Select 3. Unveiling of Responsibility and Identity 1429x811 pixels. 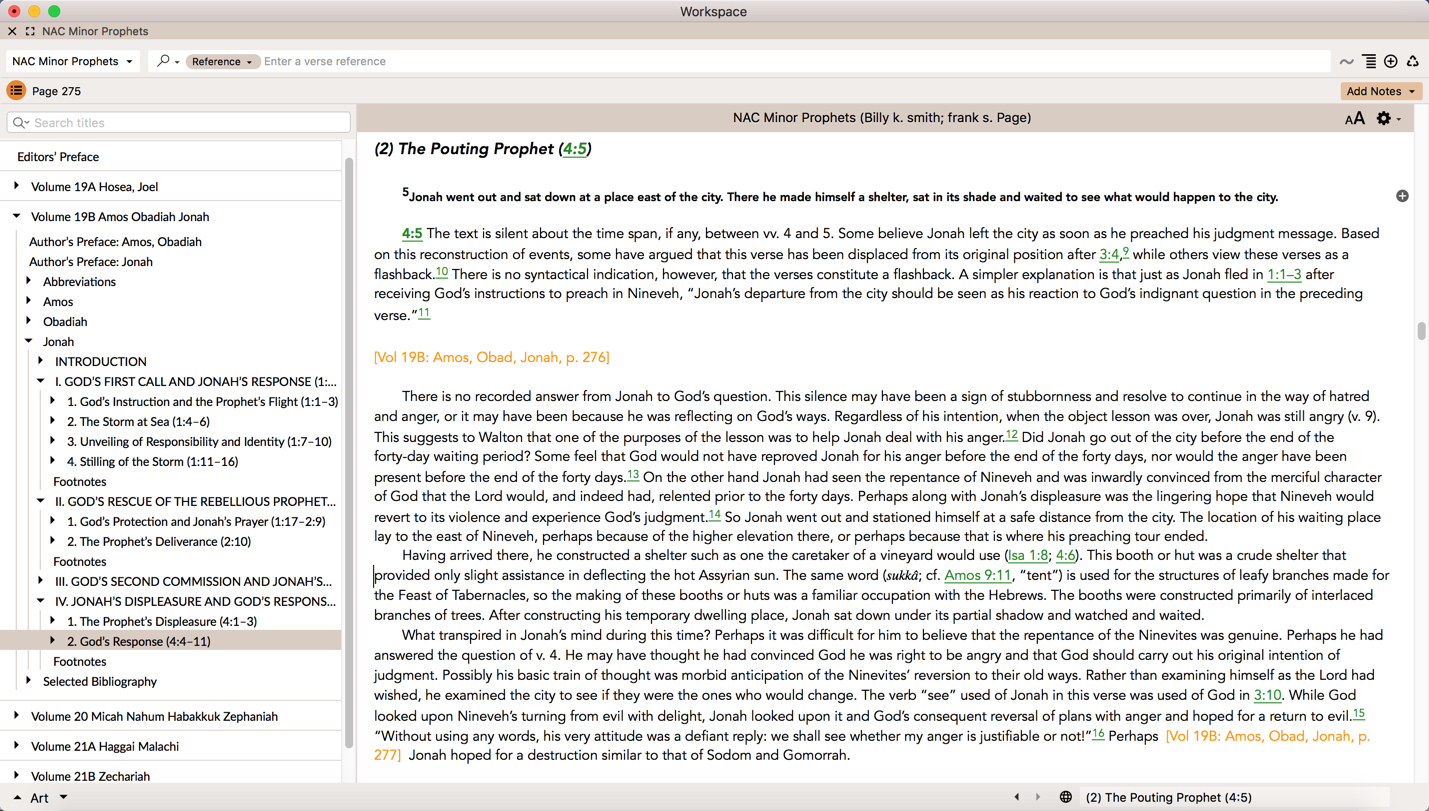click(199, 442)
